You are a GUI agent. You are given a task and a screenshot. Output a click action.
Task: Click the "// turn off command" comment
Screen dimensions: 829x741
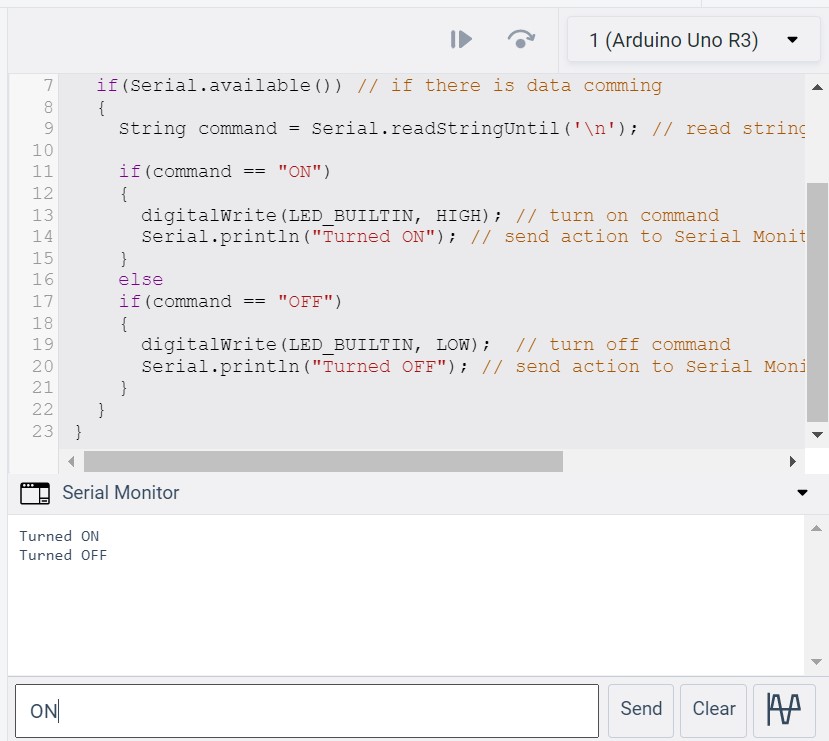click(x=623, y=345)
